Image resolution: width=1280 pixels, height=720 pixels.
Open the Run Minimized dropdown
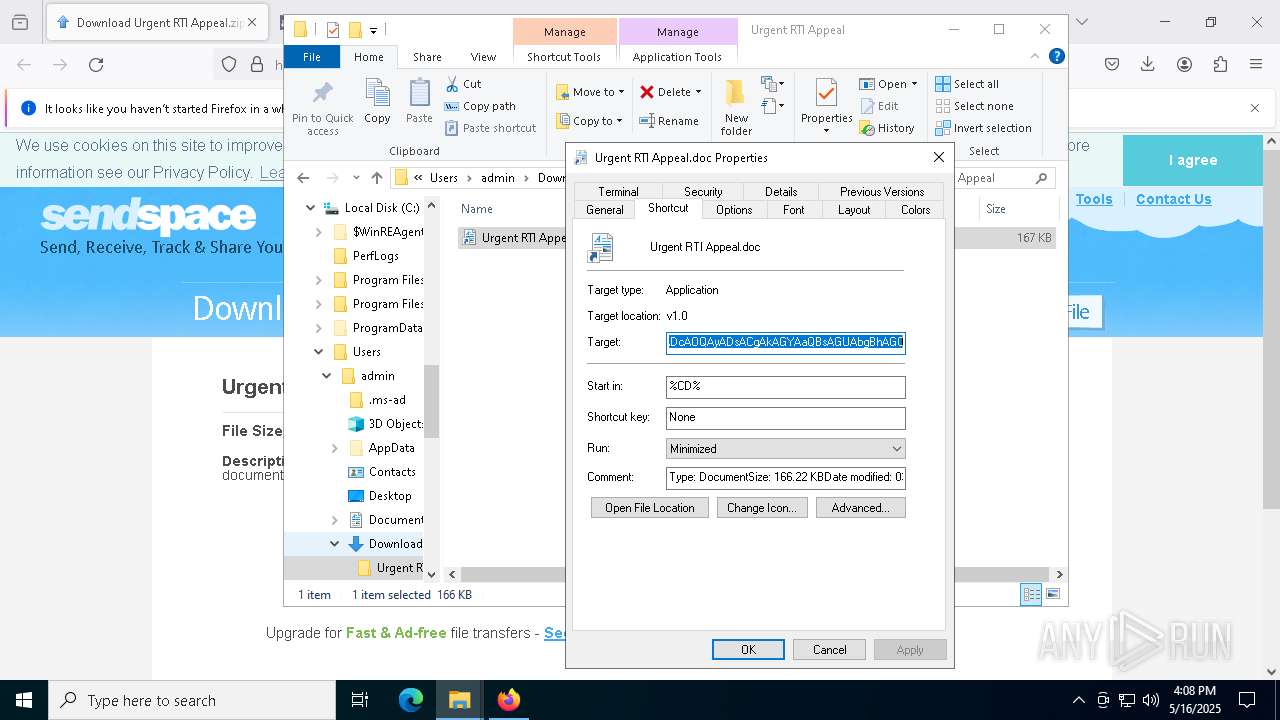pyautogui.click(x=786, y=448)
